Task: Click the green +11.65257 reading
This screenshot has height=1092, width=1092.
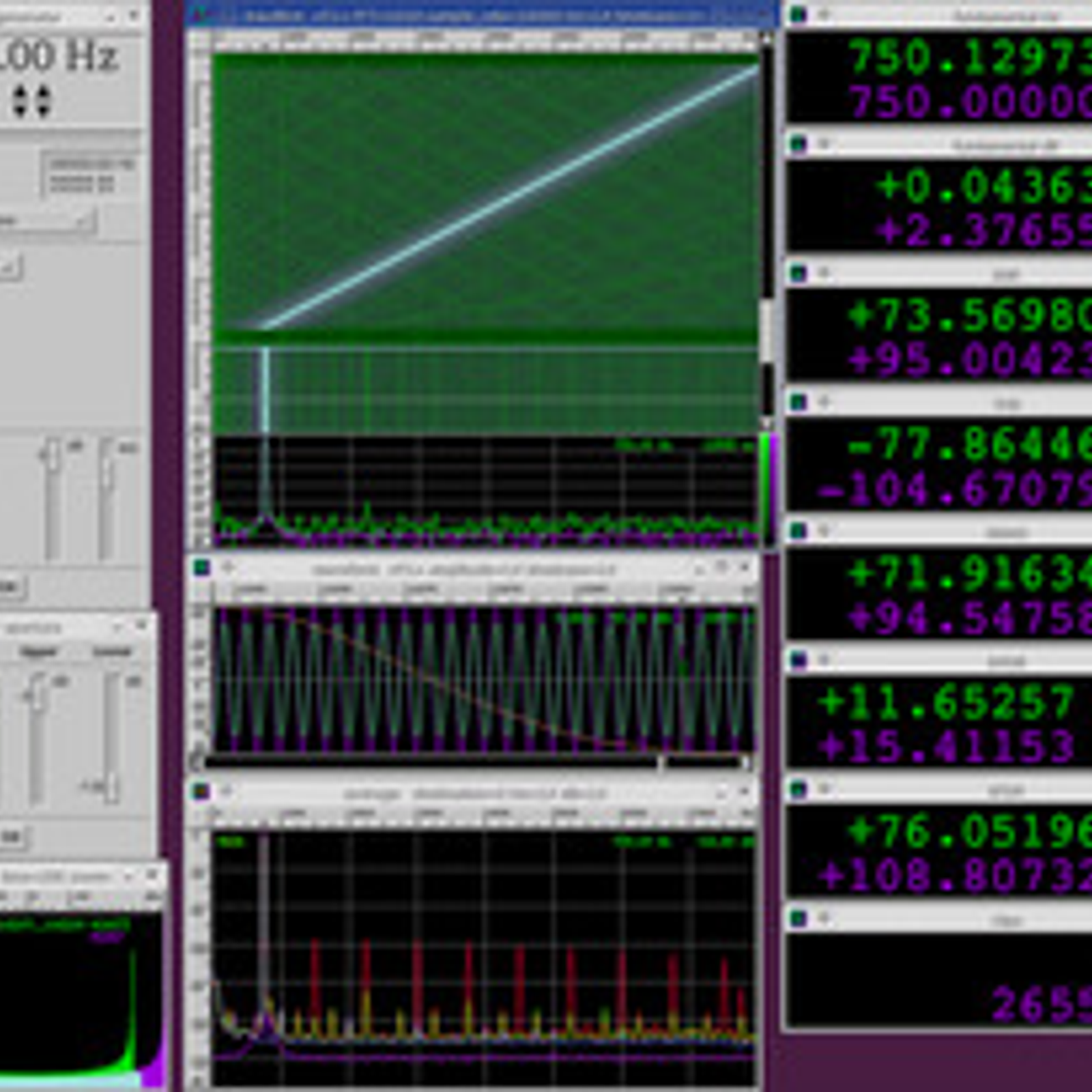Action: point(947,704)
